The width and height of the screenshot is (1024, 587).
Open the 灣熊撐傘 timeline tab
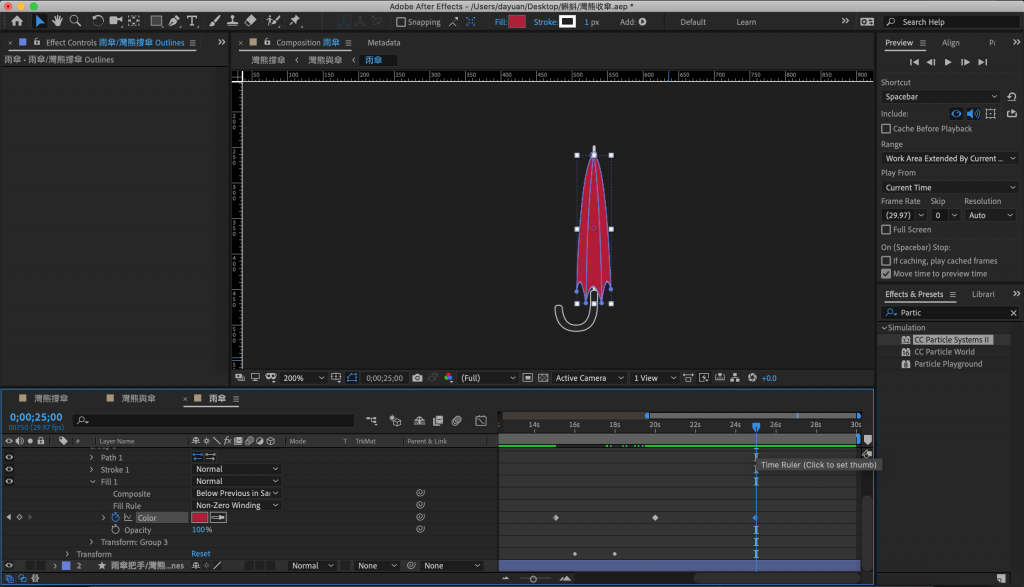pos(51,398)
